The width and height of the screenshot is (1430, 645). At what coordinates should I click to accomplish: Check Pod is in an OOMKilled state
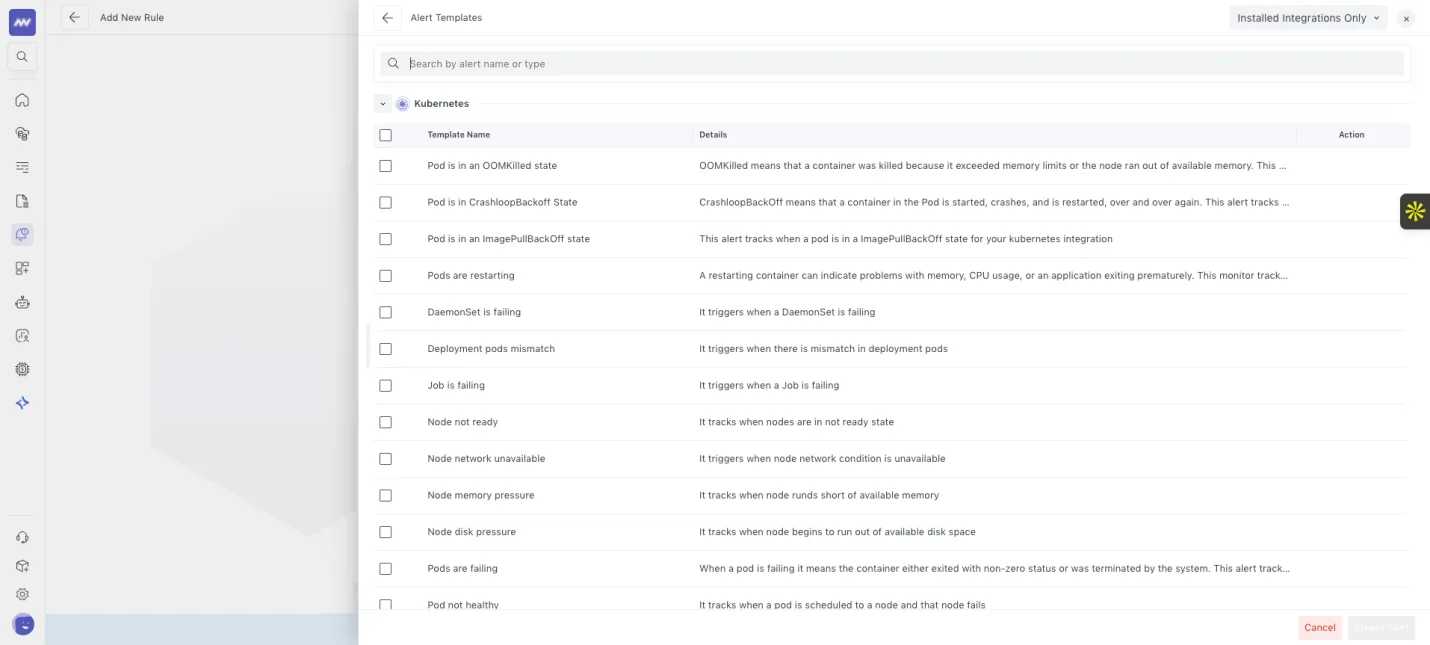tap(385, 166)
